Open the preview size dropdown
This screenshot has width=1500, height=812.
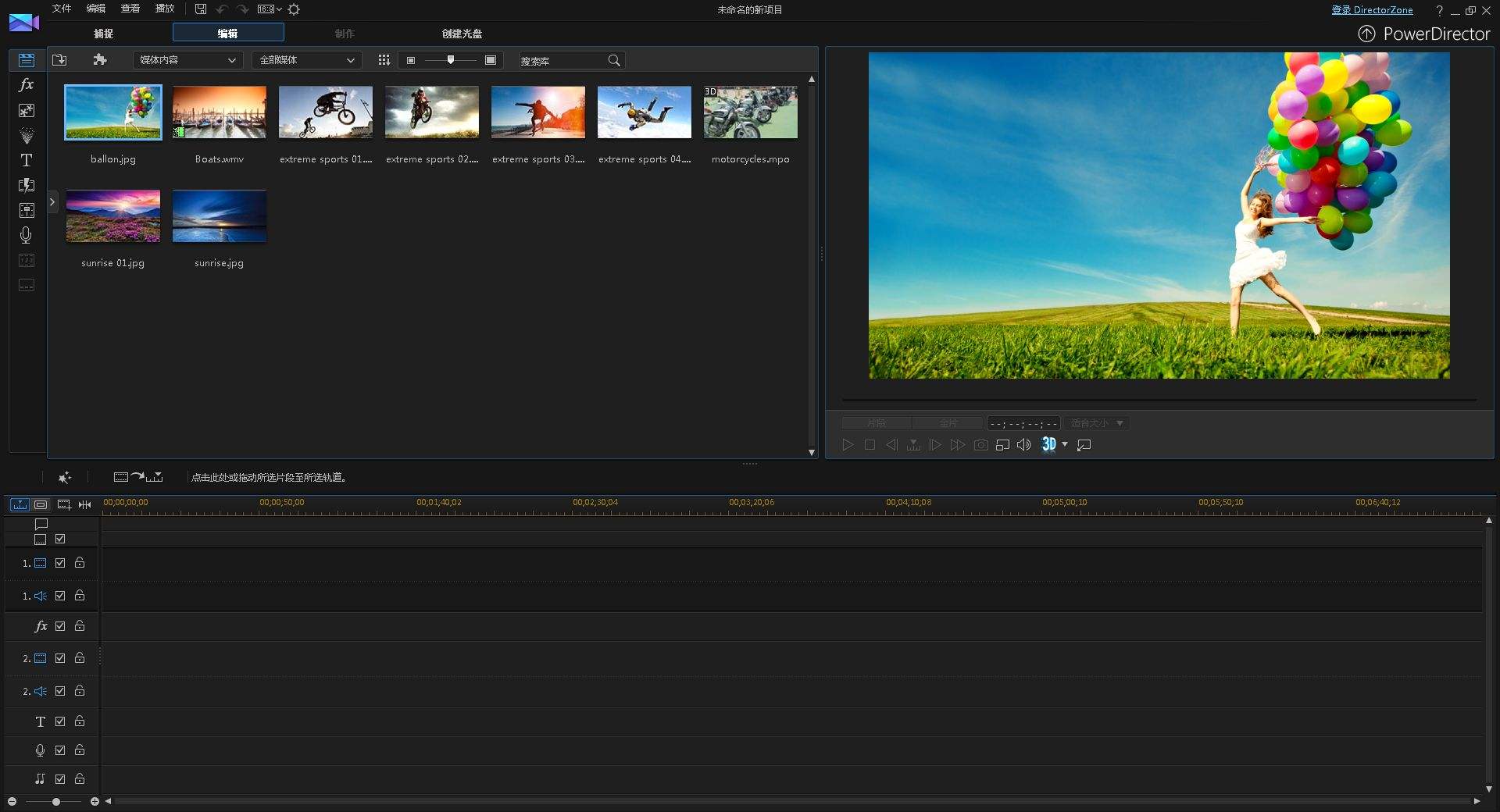coord(1097,423)
